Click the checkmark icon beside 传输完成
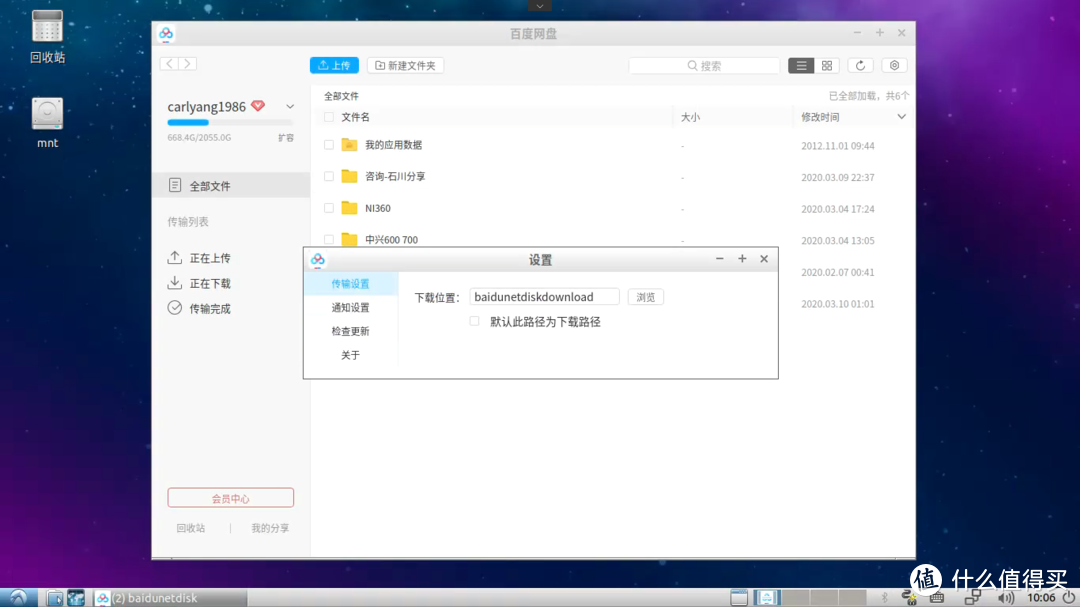This screenshot has height=607, width=1080. click(x=175, y=308)
